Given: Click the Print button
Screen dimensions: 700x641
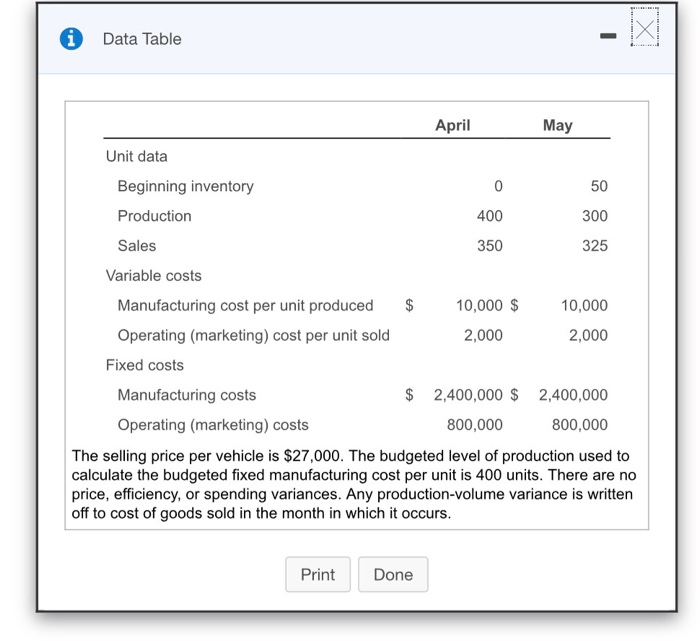Looking at the screenshot, I should (x=318, y=574).
